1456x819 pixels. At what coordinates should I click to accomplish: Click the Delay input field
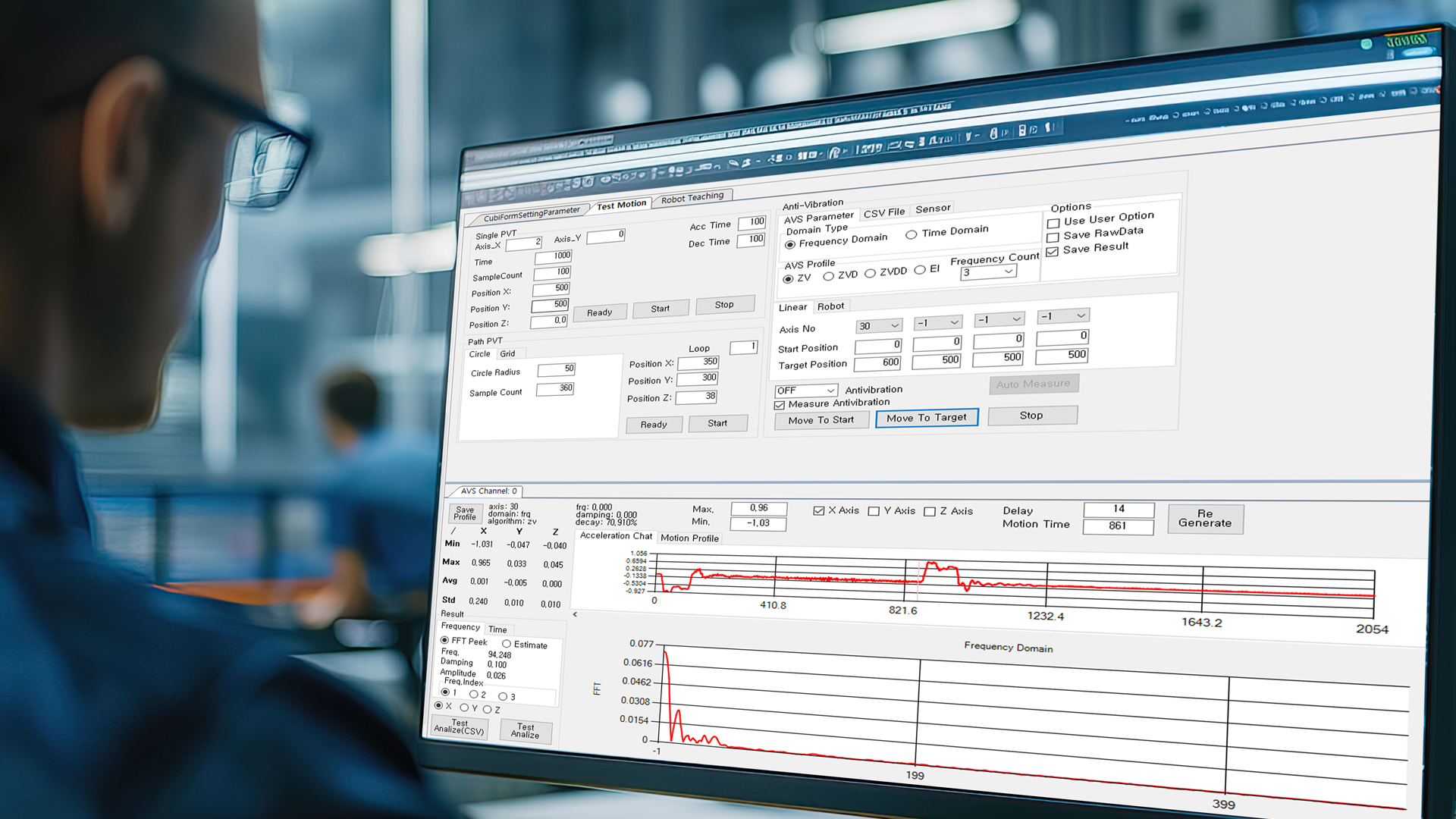pos(1119,510)
